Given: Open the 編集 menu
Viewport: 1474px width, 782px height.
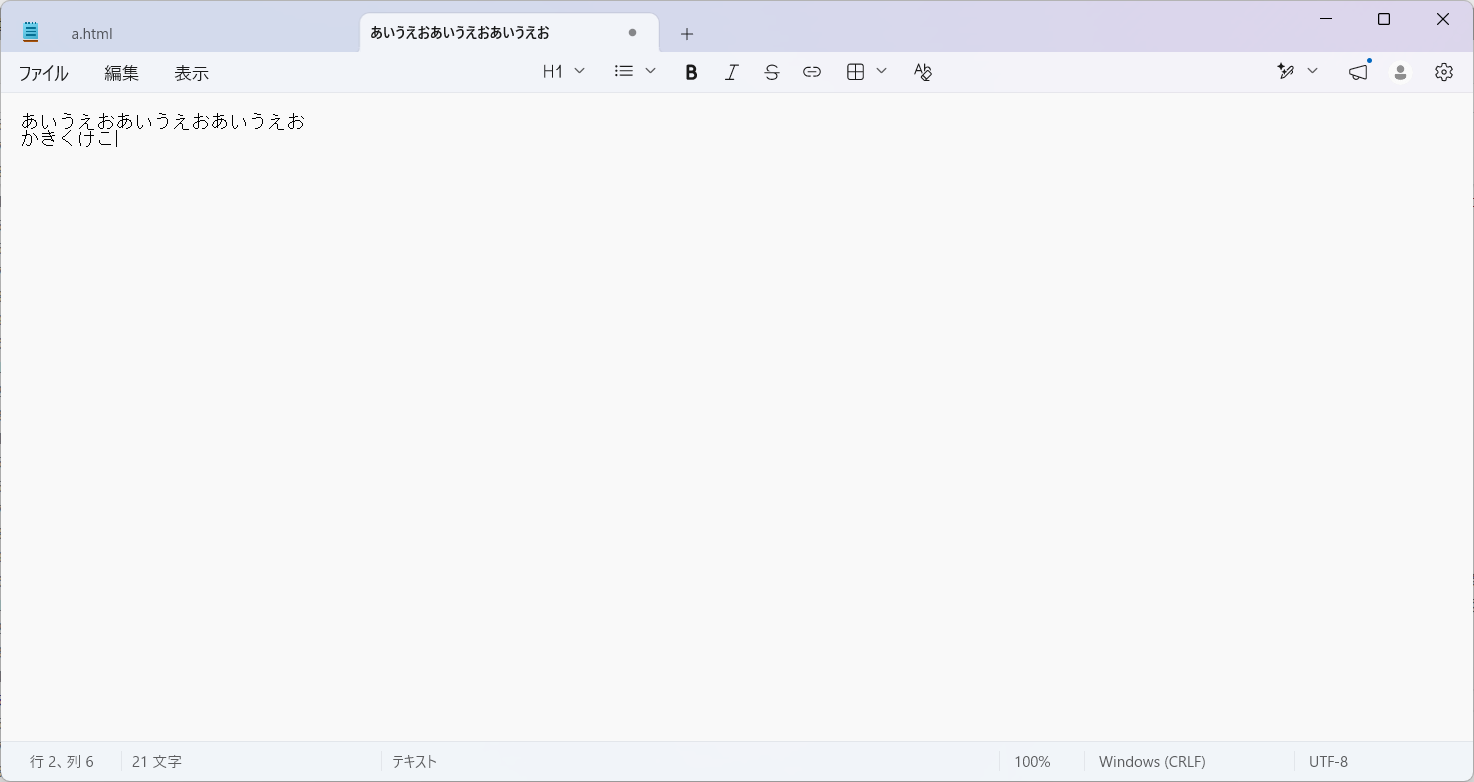Looking at the screenshot, I should tap(122, 73).
